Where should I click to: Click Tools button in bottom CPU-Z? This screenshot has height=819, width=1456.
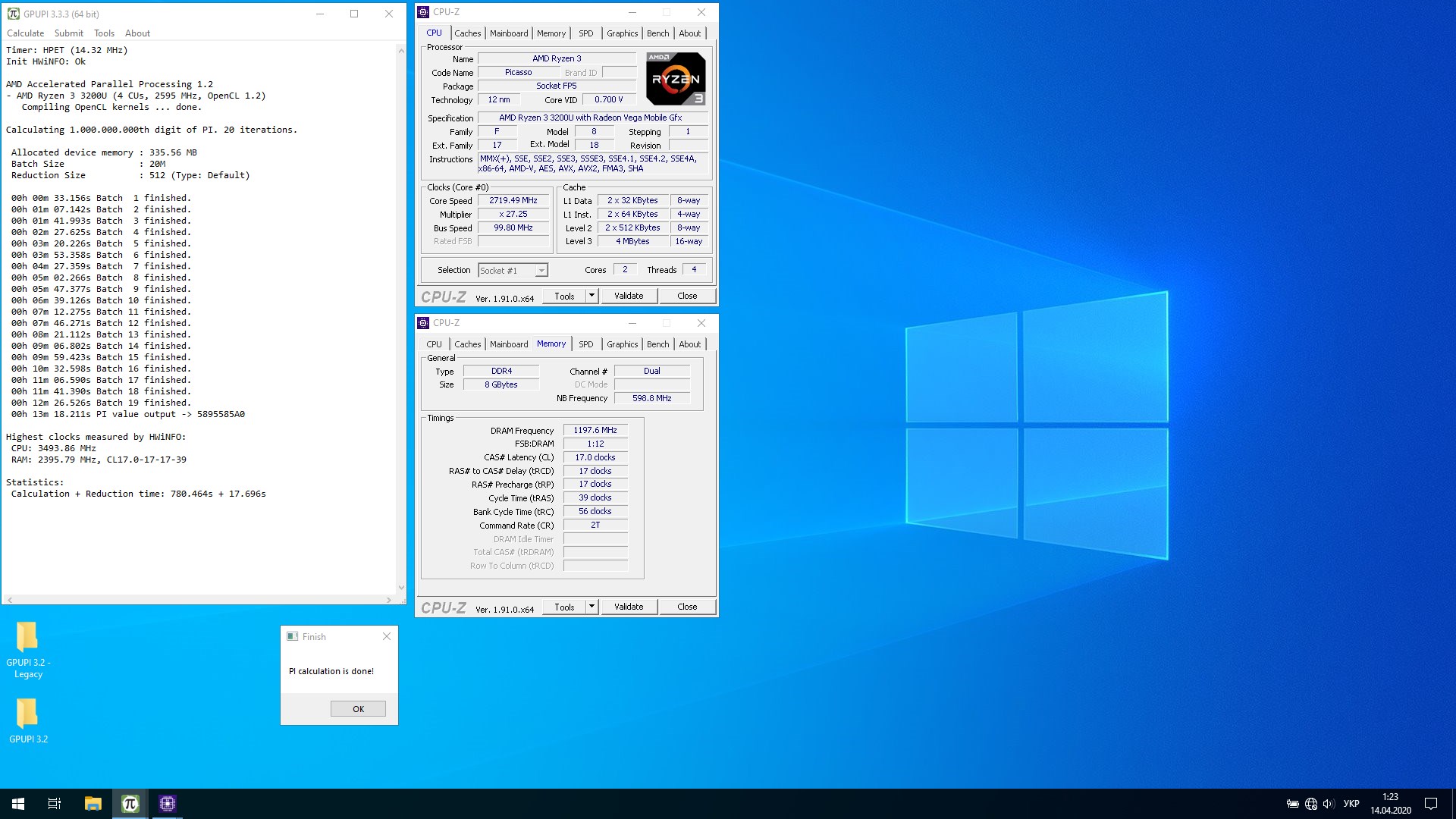tap(564, 607)
